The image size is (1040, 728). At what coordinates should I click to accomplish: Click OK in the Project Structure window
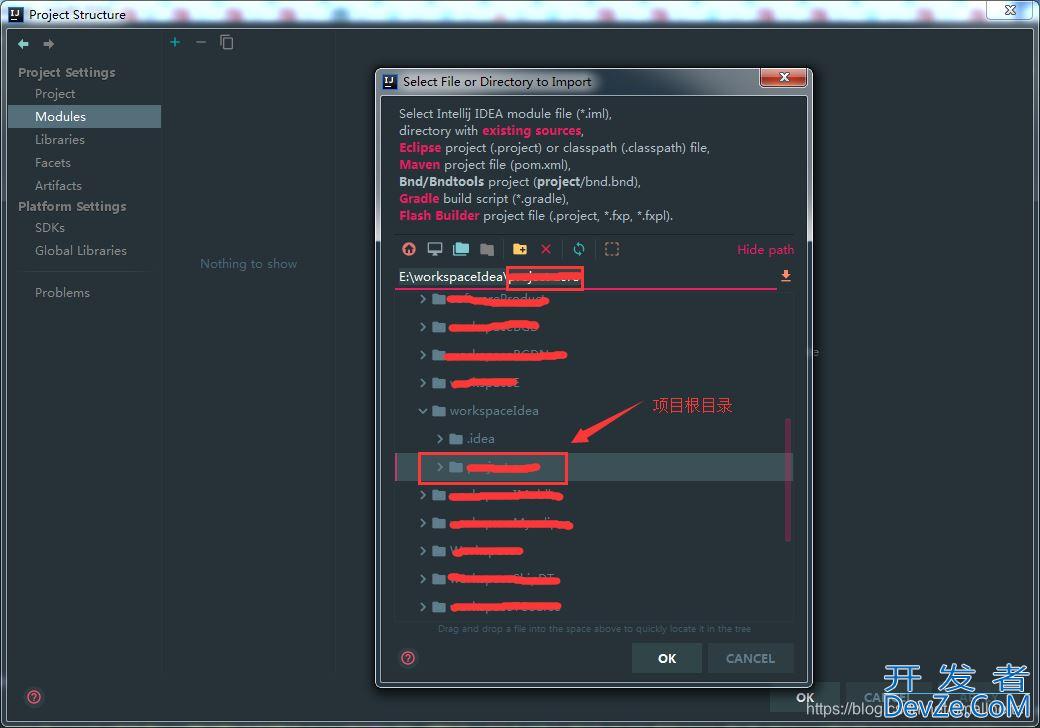coord(805,697)
